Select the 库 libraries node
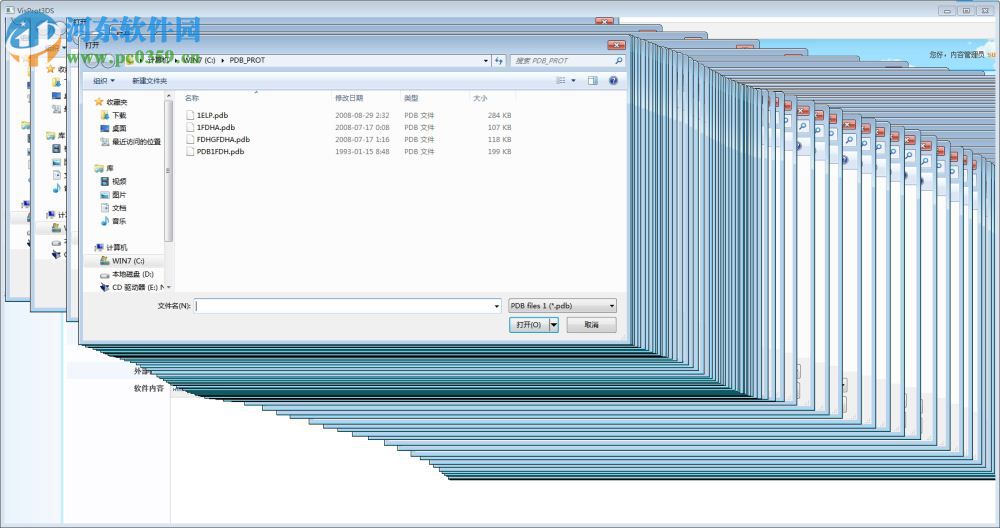Viewport: 1000px width, 528px height. tap(110, 168)
